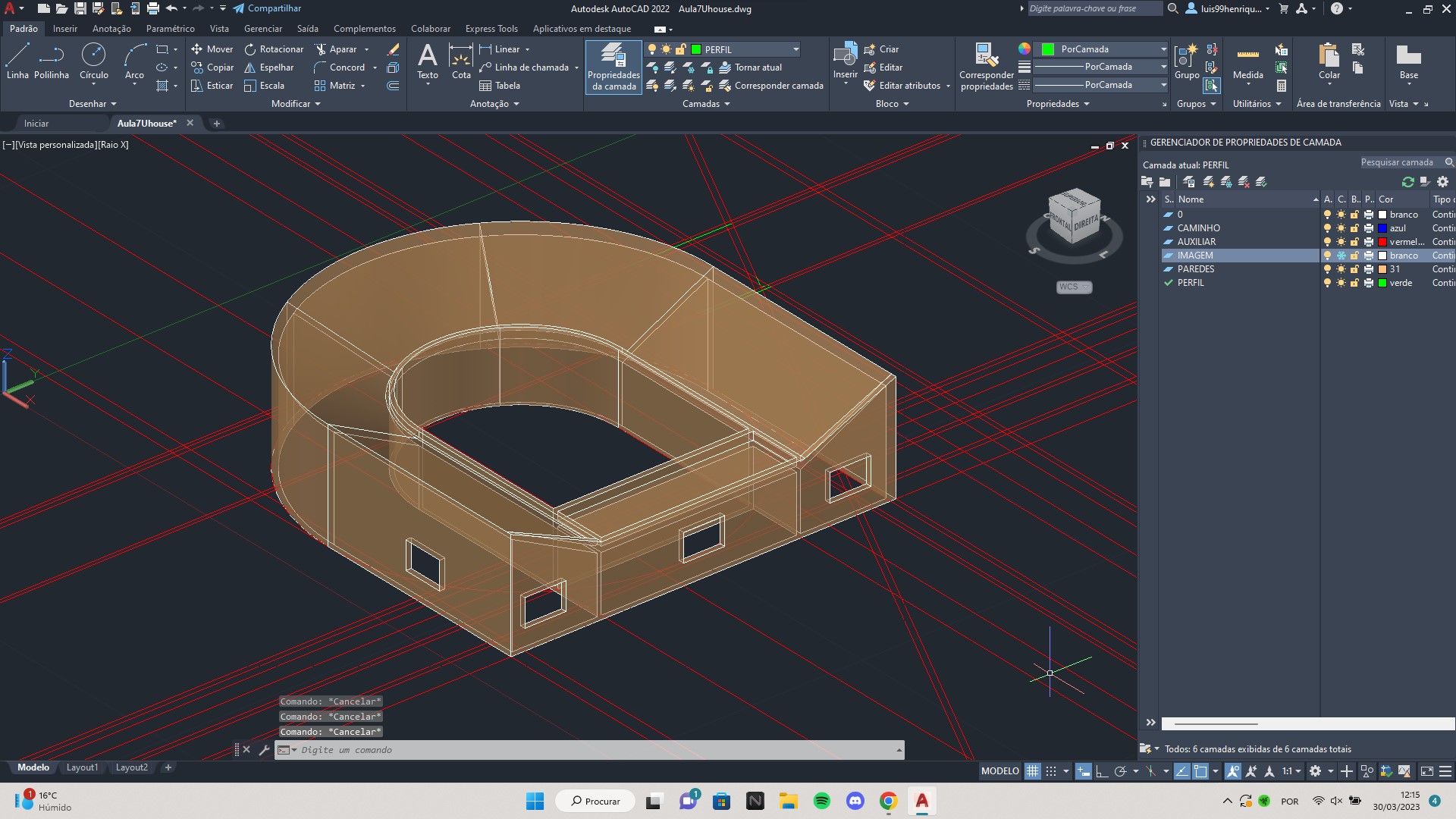1456x819 pixels.
Task: Click AutoCAD icon in Windows taskbar
Action: click(x=922, y=801)
